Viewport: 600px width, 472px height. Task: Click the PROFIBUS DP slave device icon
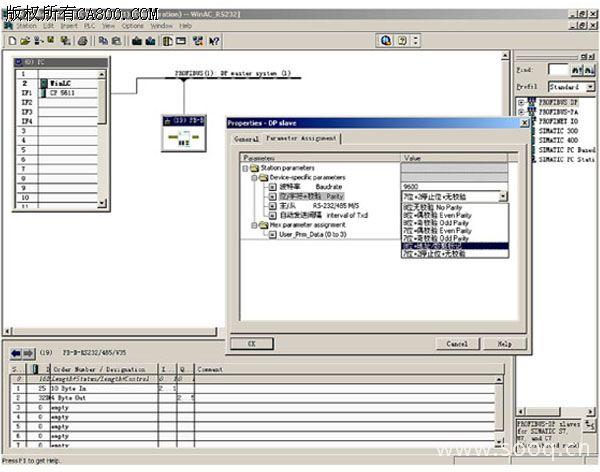[x=181, y=132]
